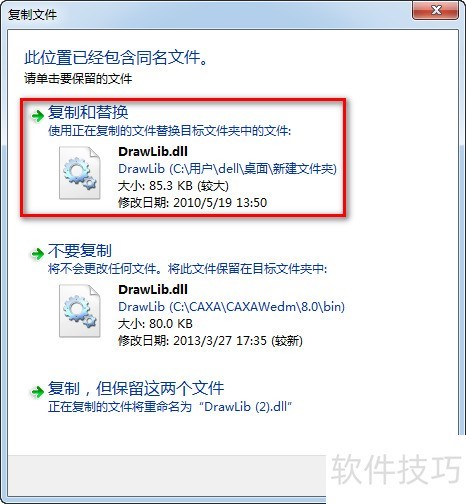Click the path C:\用户\dell\桌面\新建文件夹
Image resolution: width=466 pixels, height=504 pixels.
pyautogui.click(x=253, y=169)
